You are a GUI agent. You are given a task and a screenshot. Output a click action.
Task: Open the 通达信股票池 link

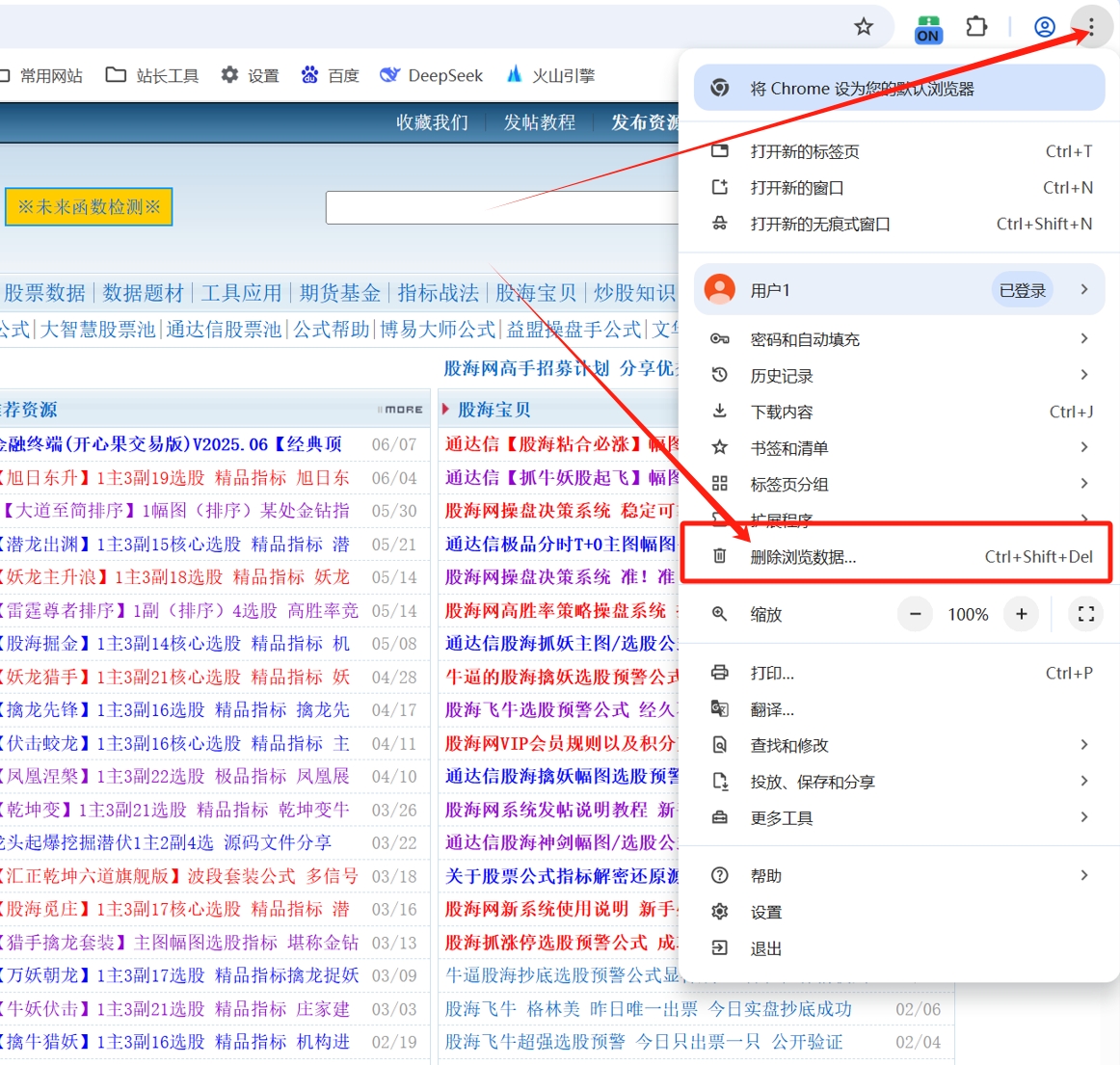coord(224,329)
